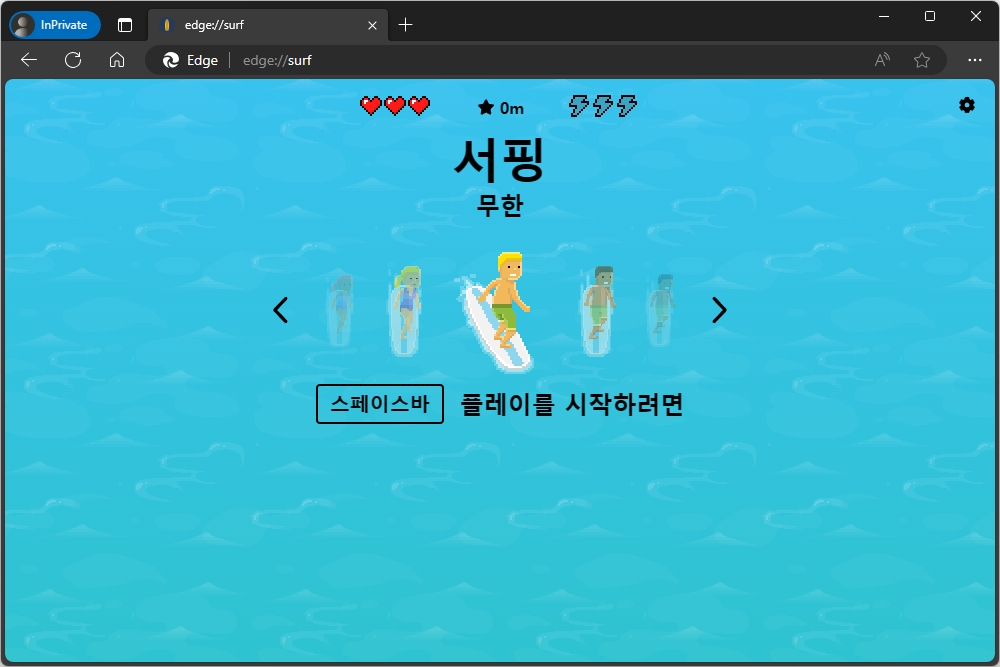The width and height of the screenshot is (1000, 667).
Task: Click the 플레이를 시작하려면 instruction text
Action: pyautogui.click(x=571, y=404)
